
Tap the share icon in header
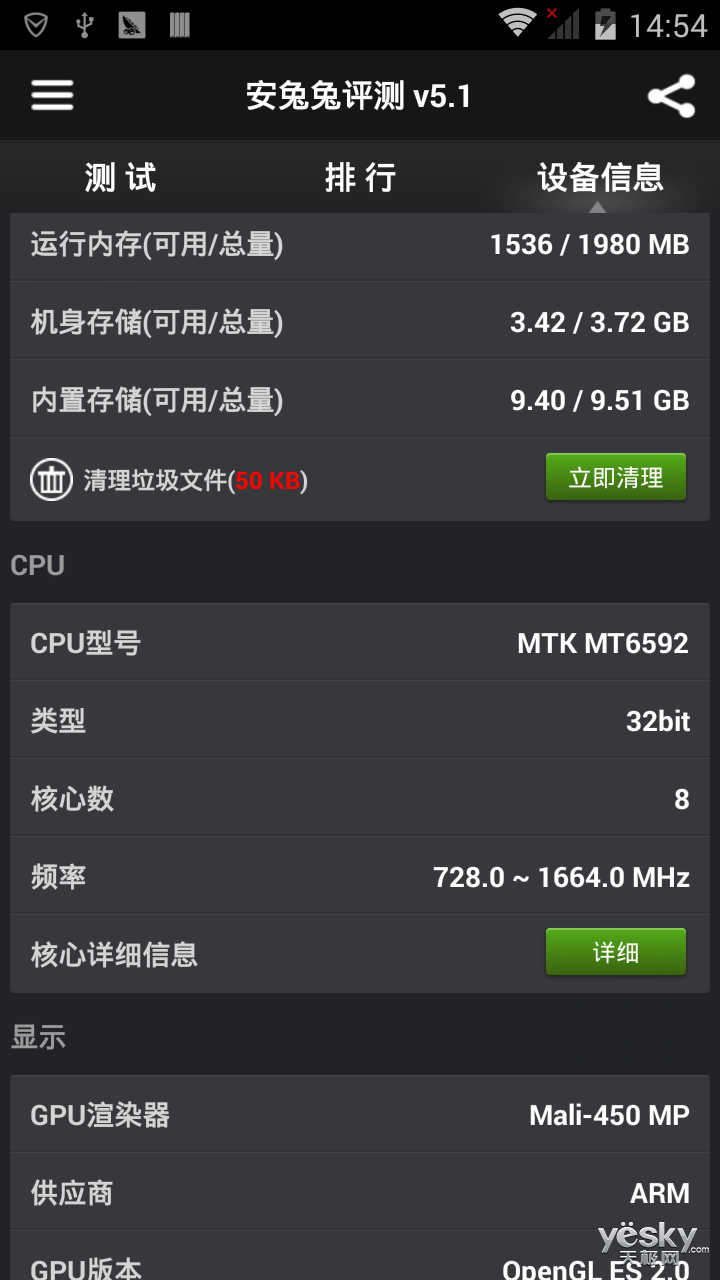[671, 96]
